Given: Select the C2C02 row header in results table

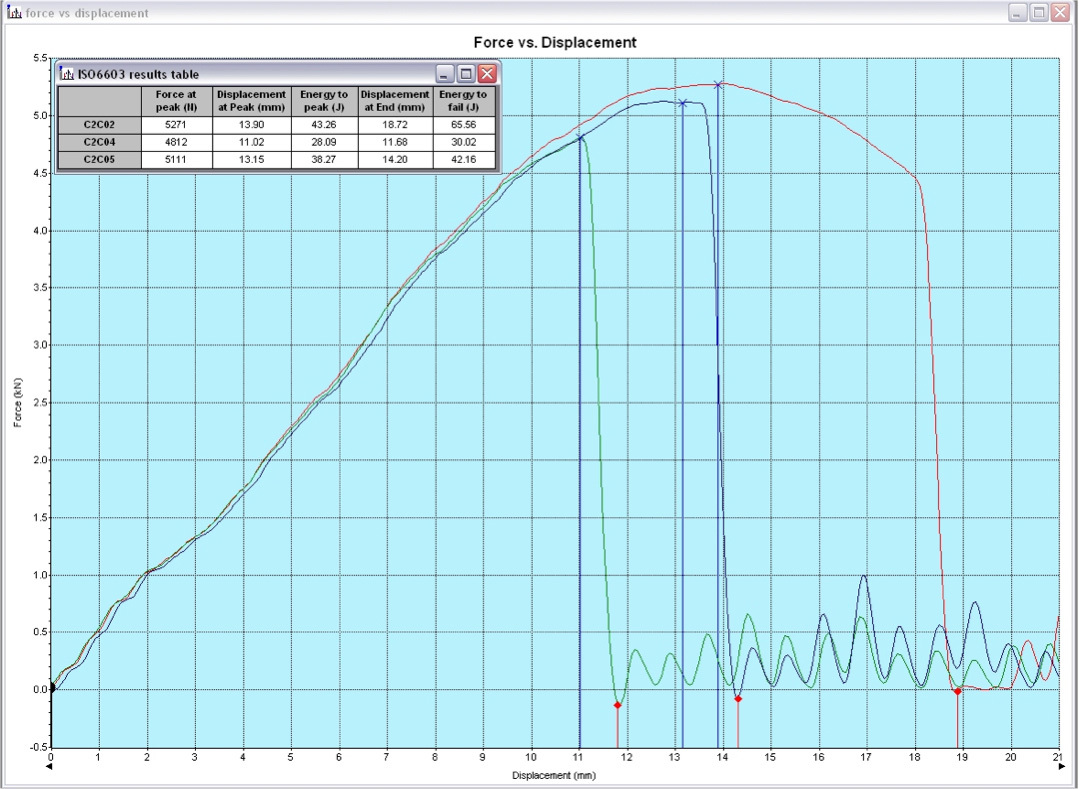Looking at the screenshot, I should point(100,125).
